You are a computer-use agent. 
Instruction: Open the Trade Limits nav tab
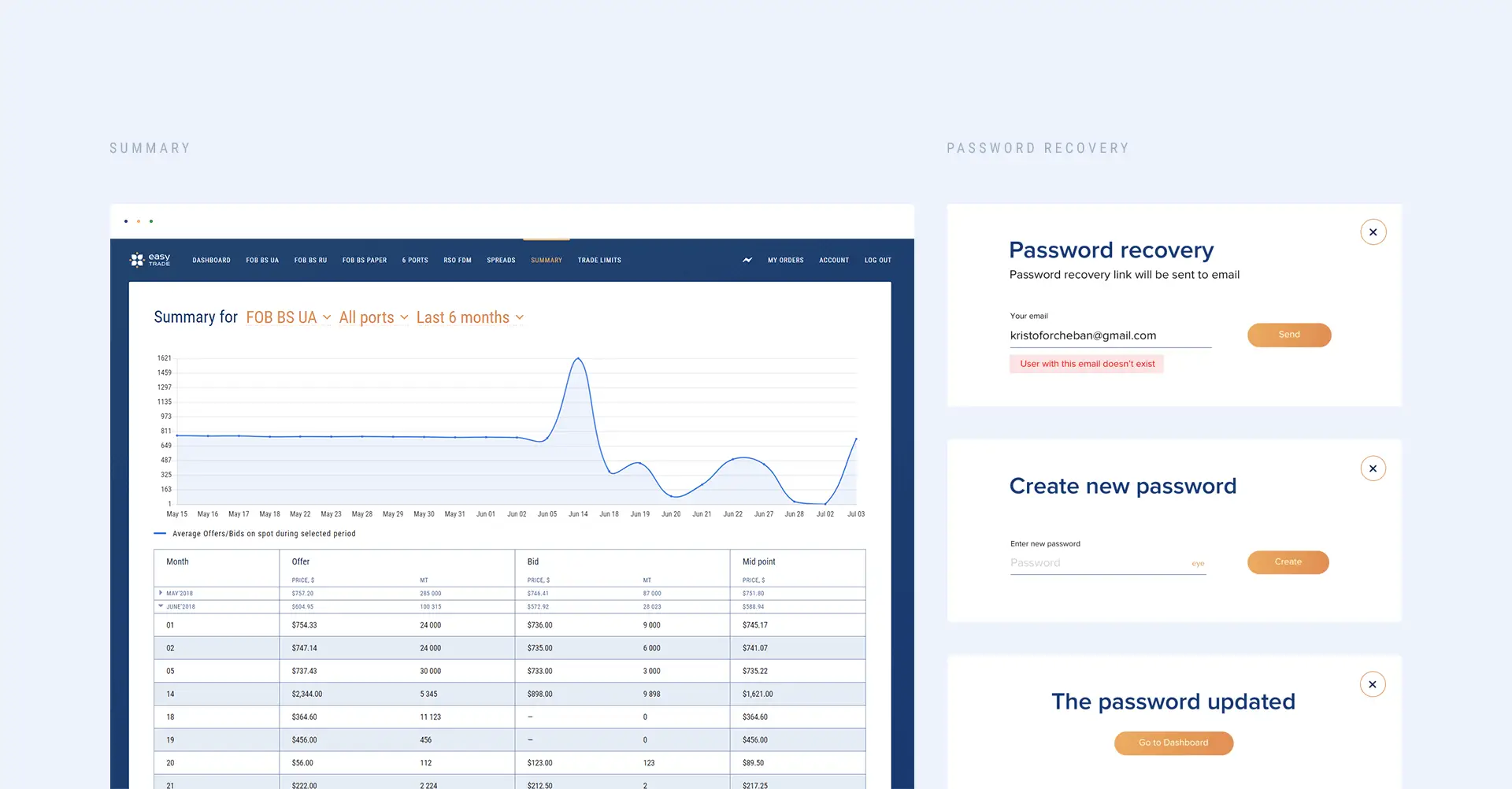coord(599,261)
